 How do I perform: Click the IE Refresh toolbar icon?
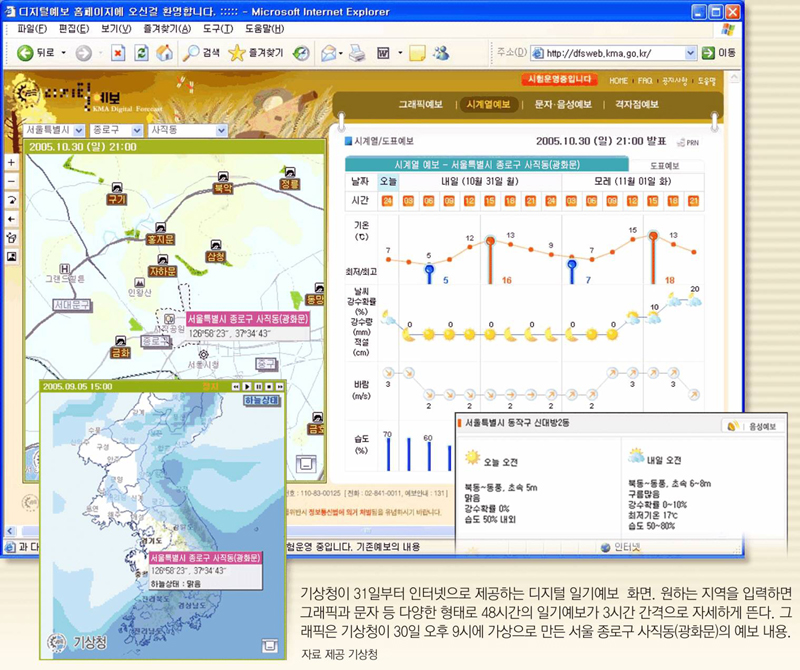tap(140, 52)
